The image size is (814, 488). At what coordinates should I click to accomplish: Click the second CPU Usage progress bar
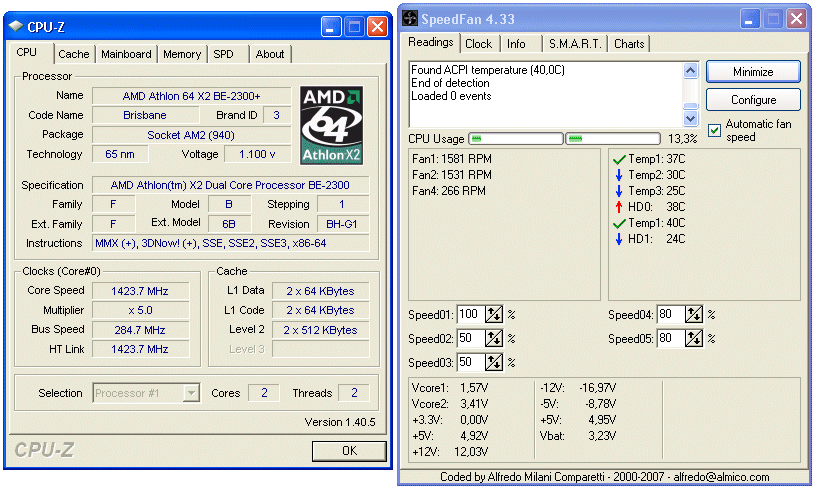613,139
